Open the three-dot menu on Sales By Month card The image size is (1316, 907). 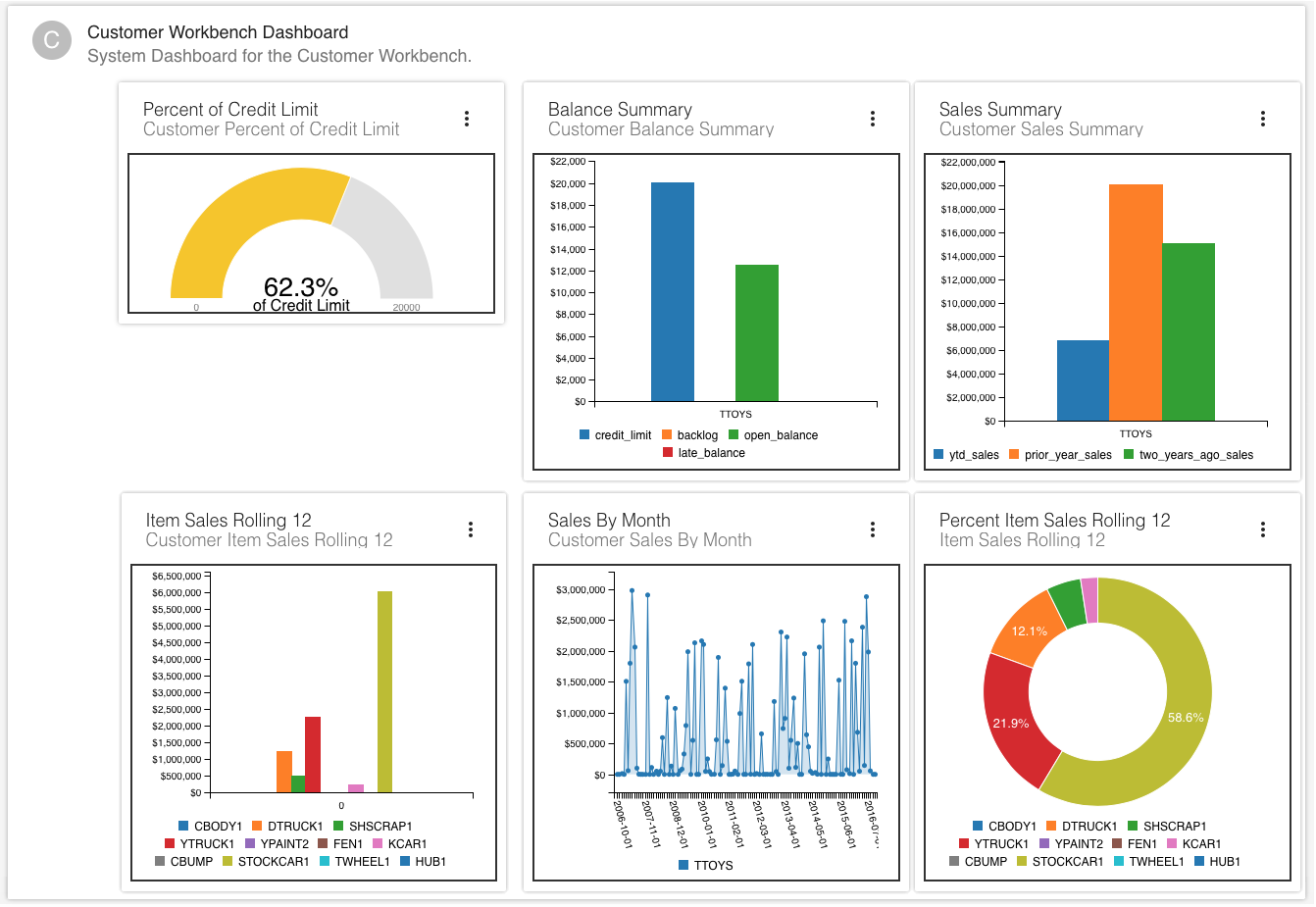[x=873, y=529]
